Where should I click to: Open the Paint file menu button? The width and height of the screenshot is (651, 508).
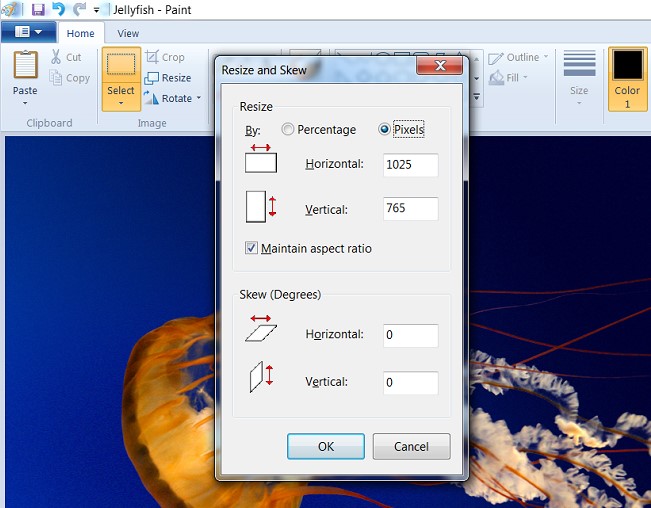tap(28, 32)
